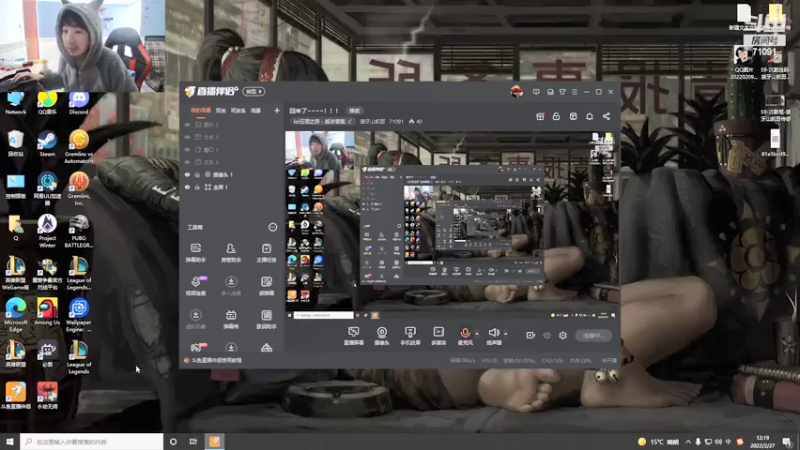The width and height of the screenshot is (800, 450).
Task: Expand the speaker device arrow
Action: pos(506,334)
